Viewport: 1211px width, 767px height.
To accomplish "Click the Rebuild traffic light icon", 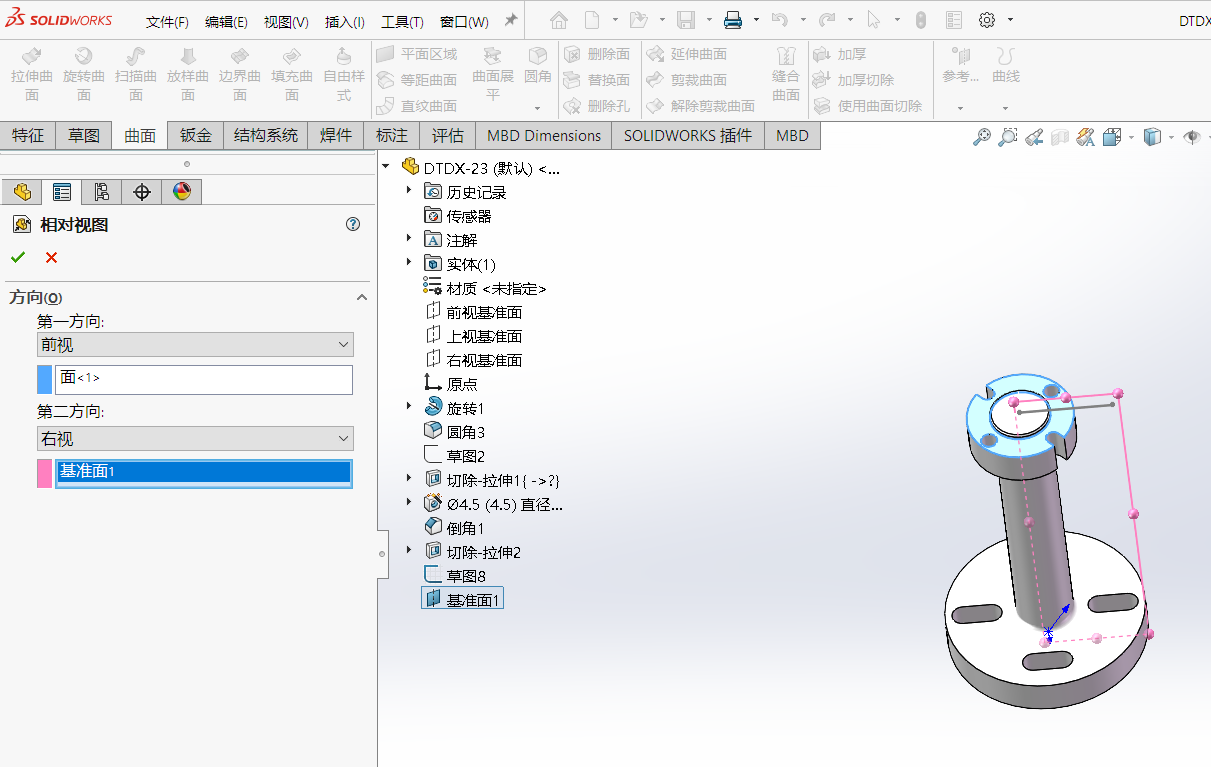I will pyautogui.click(x=921, y=20).
